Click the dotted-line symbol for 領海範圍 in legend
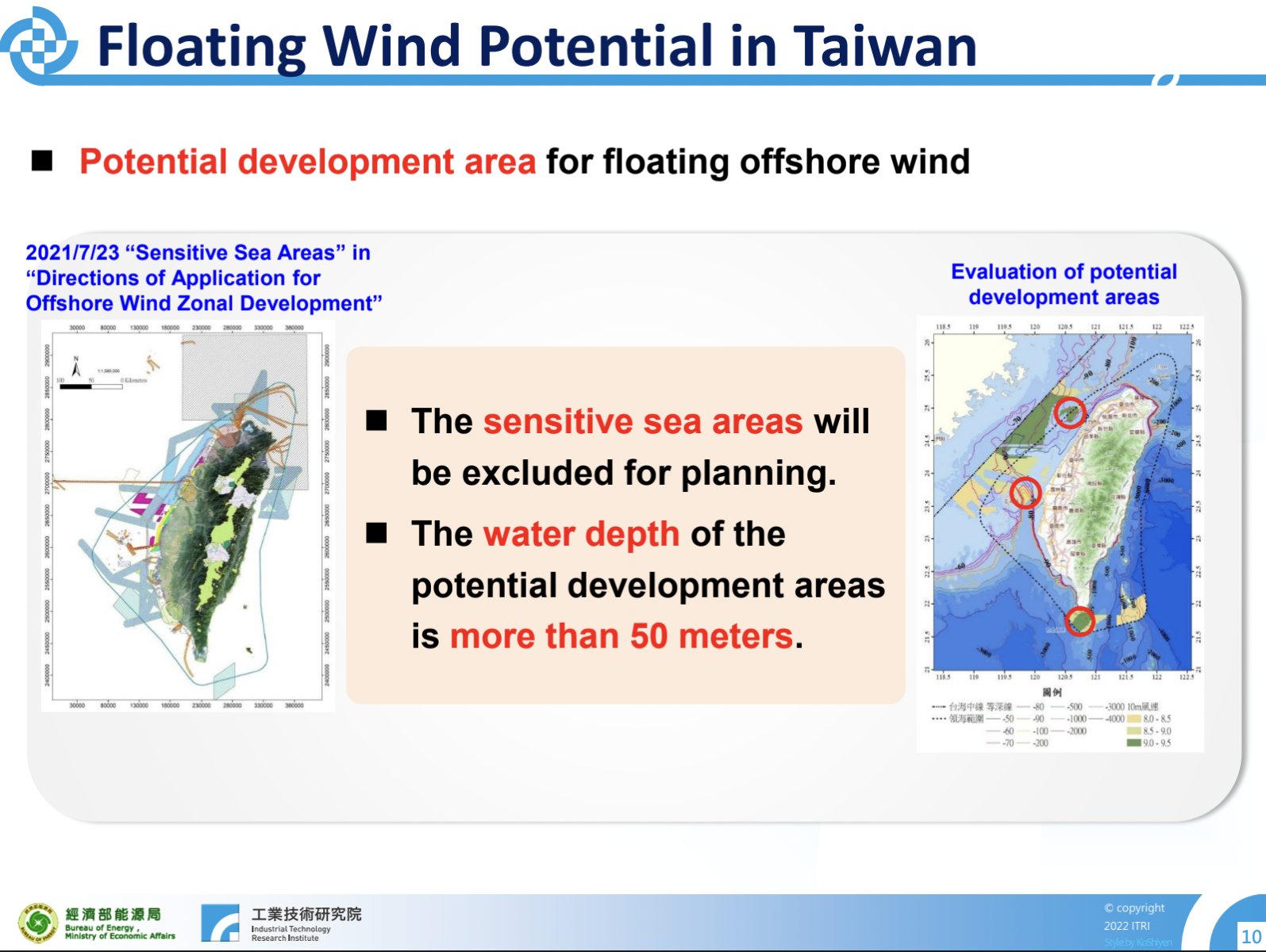The image size is (1266, 952). pyautogui.click(x=938, y=719)
